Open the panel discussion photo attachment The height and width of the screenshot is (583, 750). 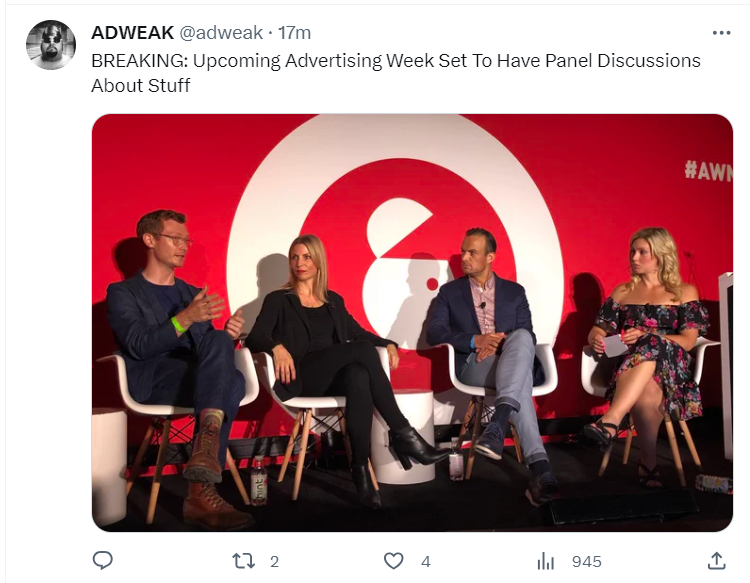coord(412,323)
